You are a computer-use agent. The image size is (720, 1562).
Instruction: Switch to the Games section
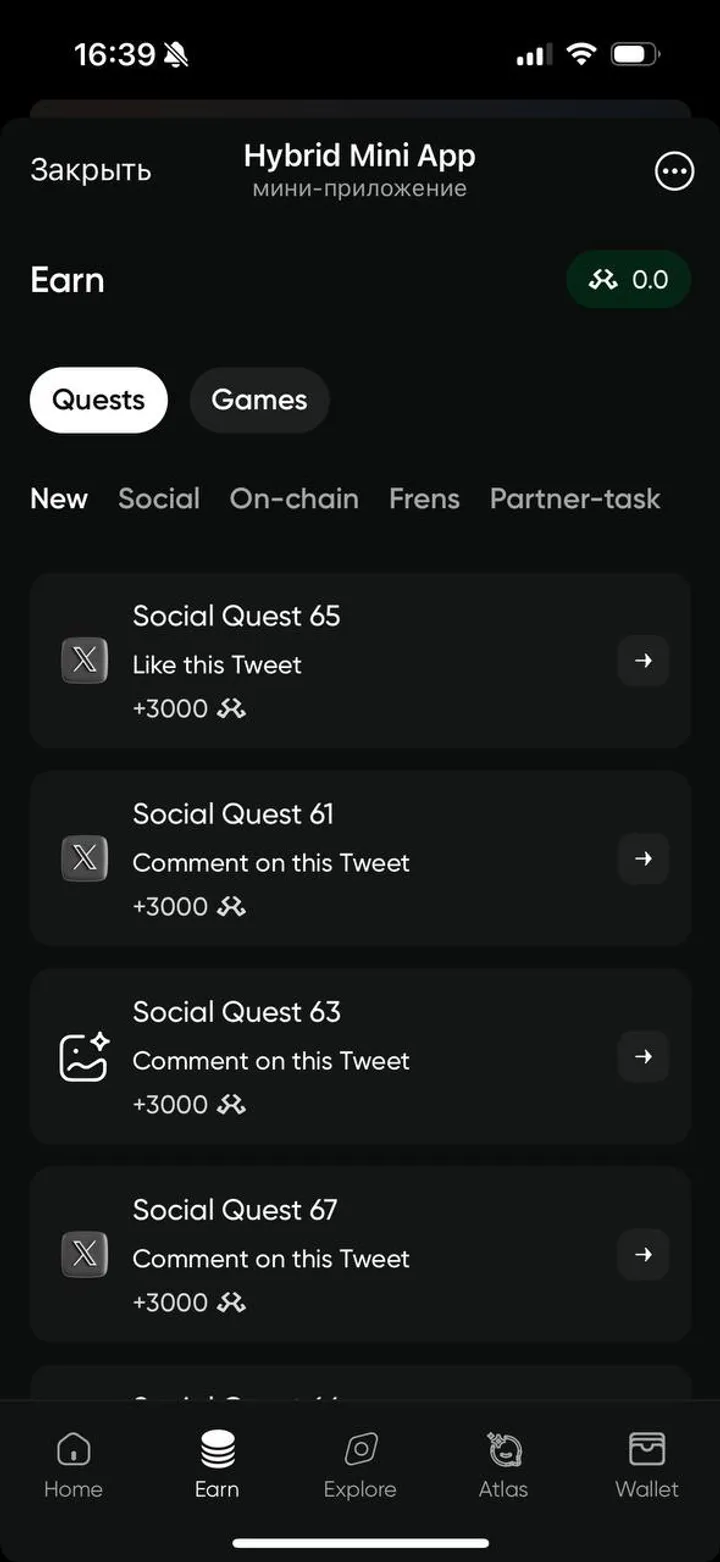[x=259, y=400]
